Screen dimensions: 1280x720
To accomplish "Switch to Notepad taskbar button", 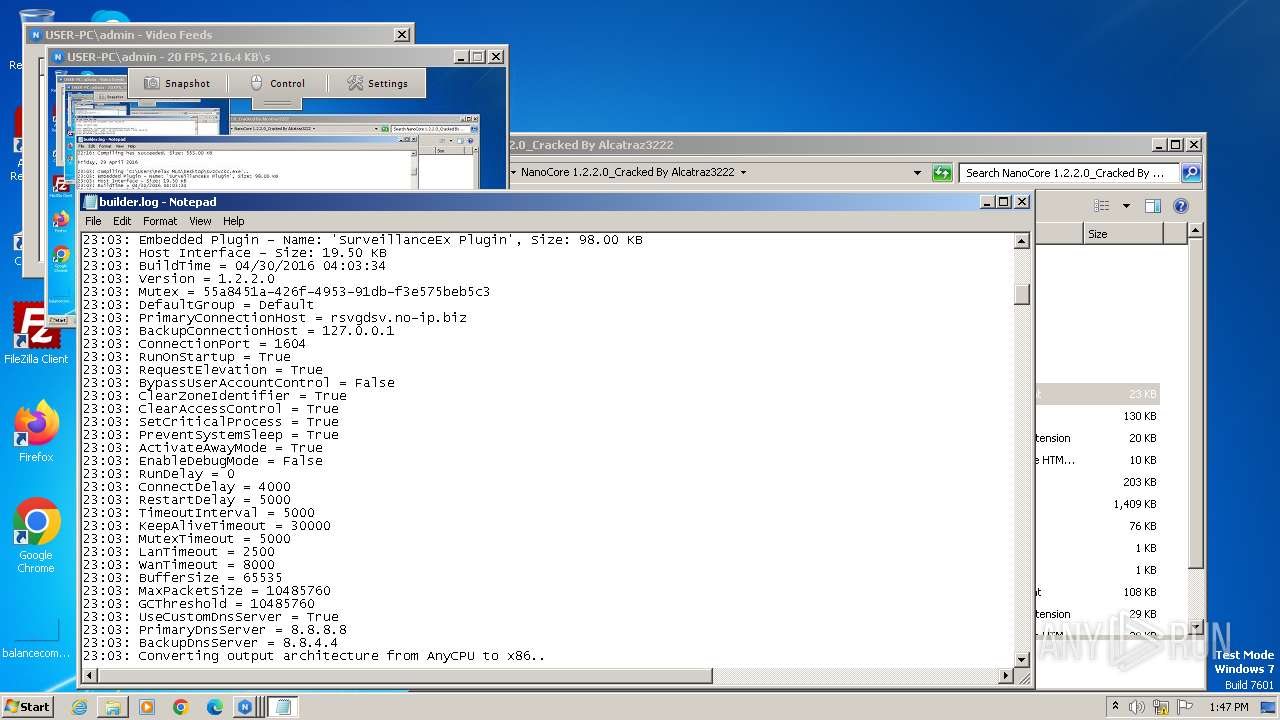I will (x=282, y=707).
